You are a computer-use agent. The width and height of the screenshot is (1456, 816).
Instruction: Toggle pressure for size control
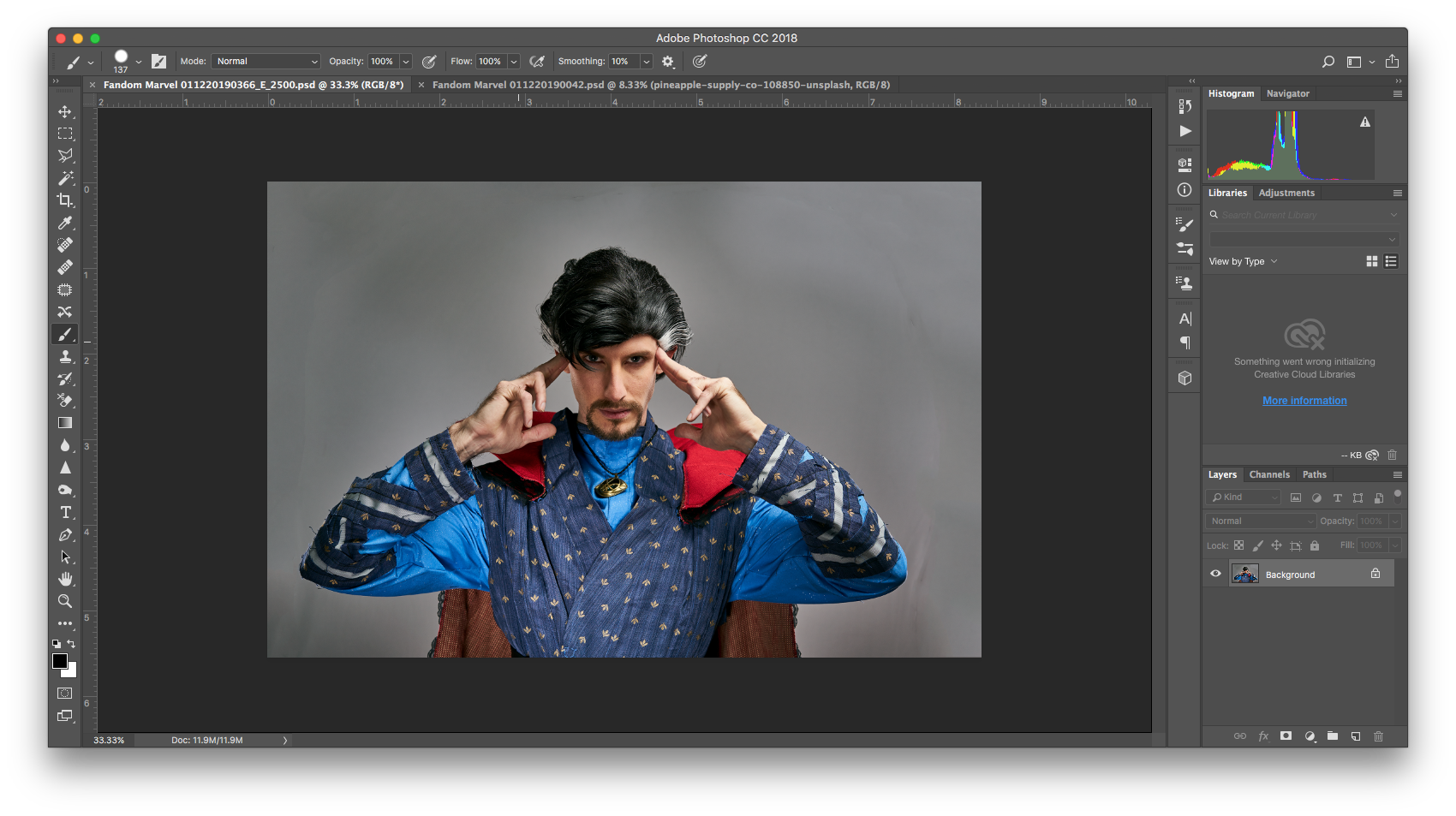[700, 62]
